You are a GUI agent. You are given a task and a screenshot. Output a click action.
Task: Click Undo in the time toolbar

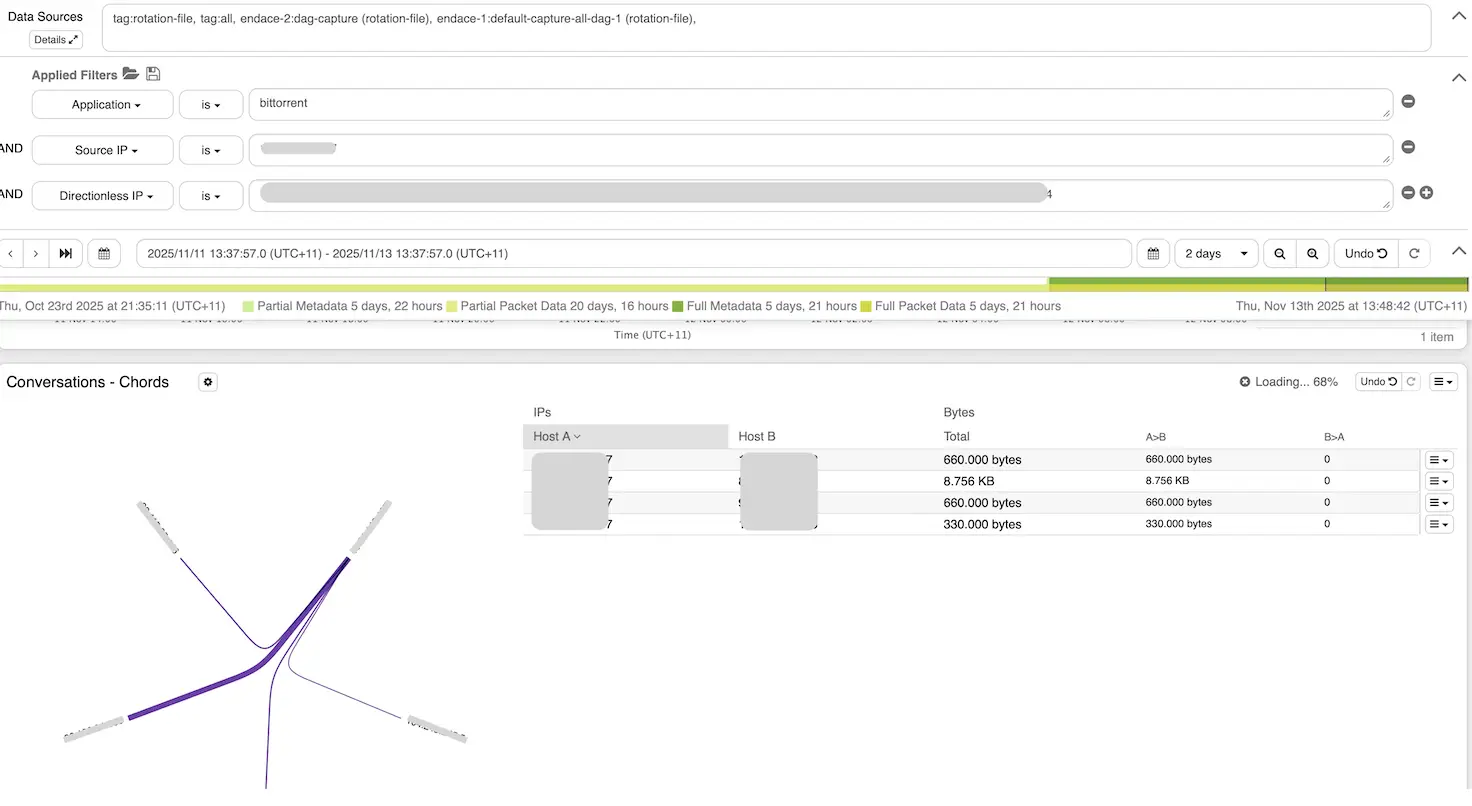point(1365,254)
